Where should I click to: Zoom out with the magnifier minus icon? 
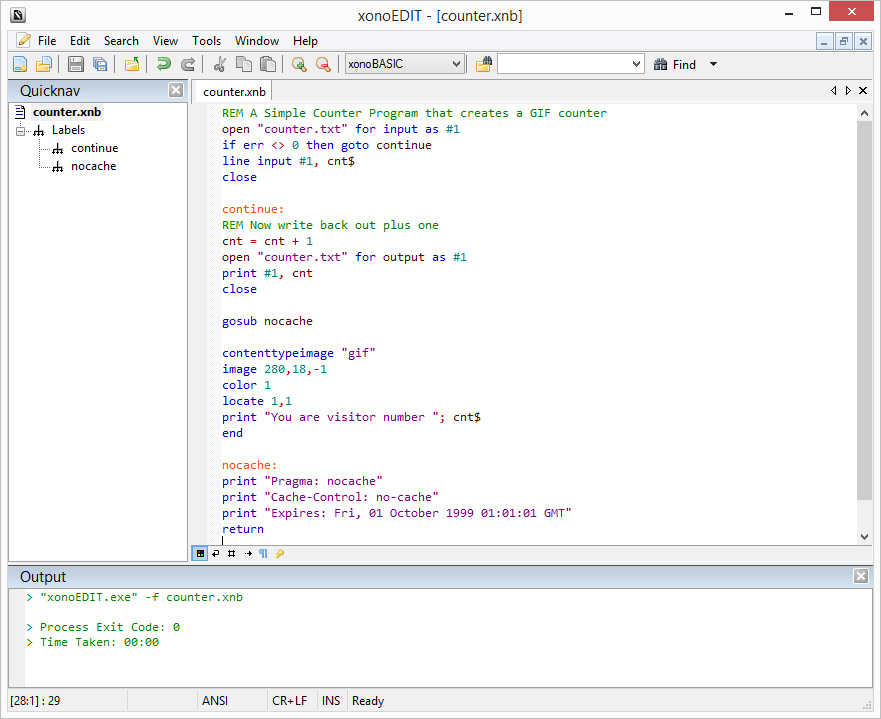pyautogui.click(x=323, y=65)
